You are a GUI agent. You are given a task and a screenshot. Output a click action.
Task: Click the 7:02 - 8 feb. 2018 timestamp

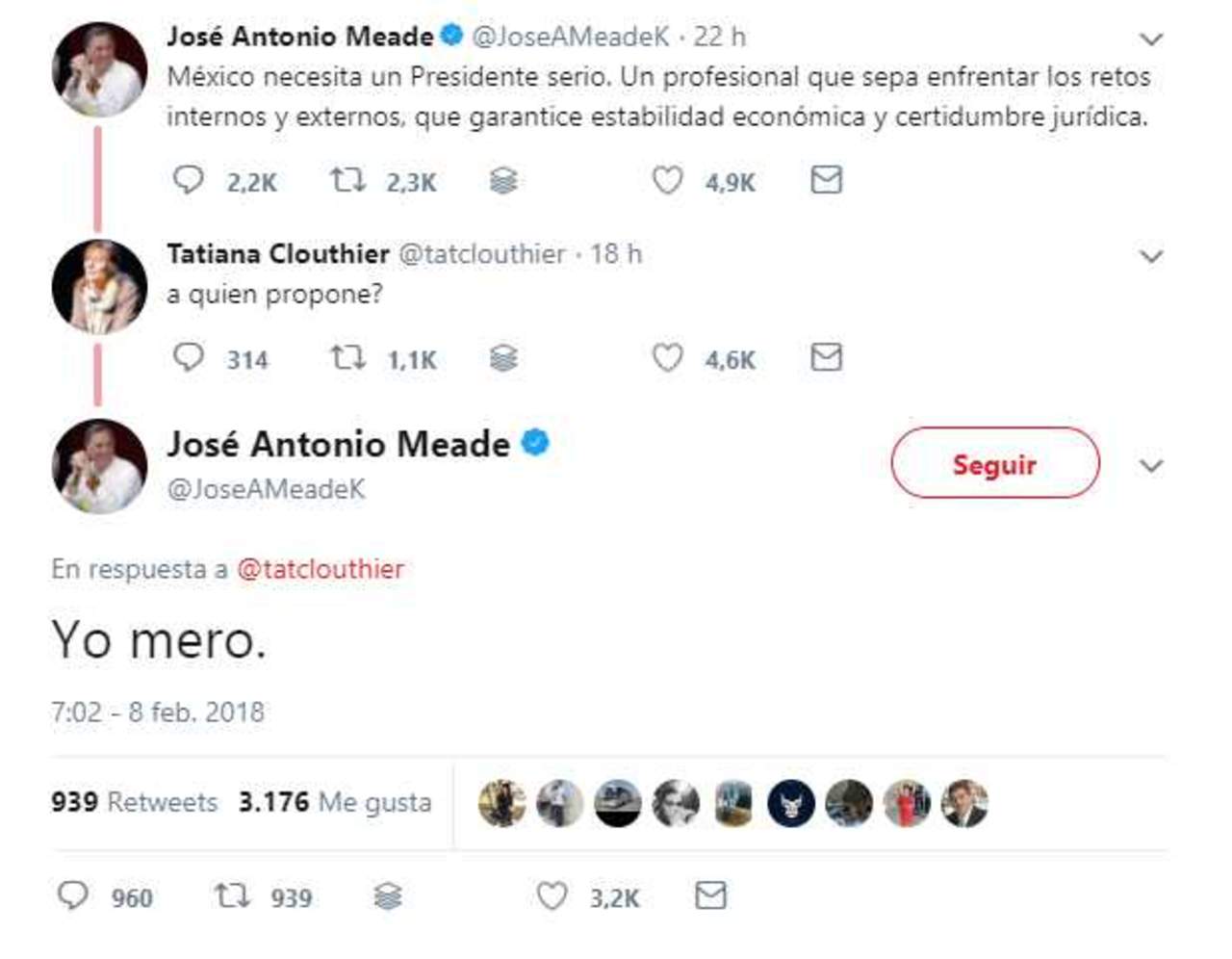click(158, 713)
